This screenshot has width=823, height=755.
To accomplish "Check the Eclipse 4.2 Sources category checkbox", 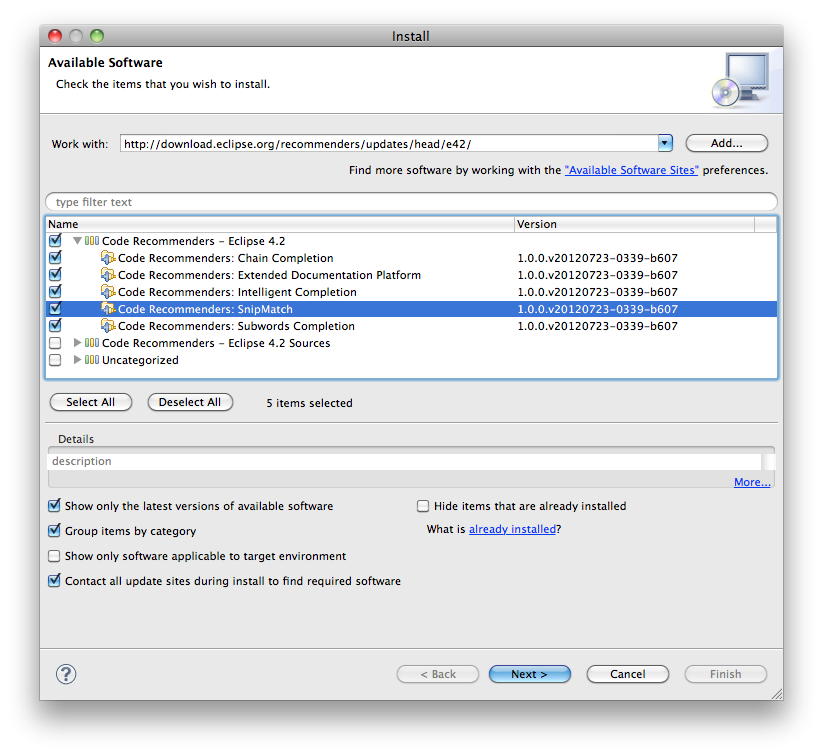I will 55,343.
